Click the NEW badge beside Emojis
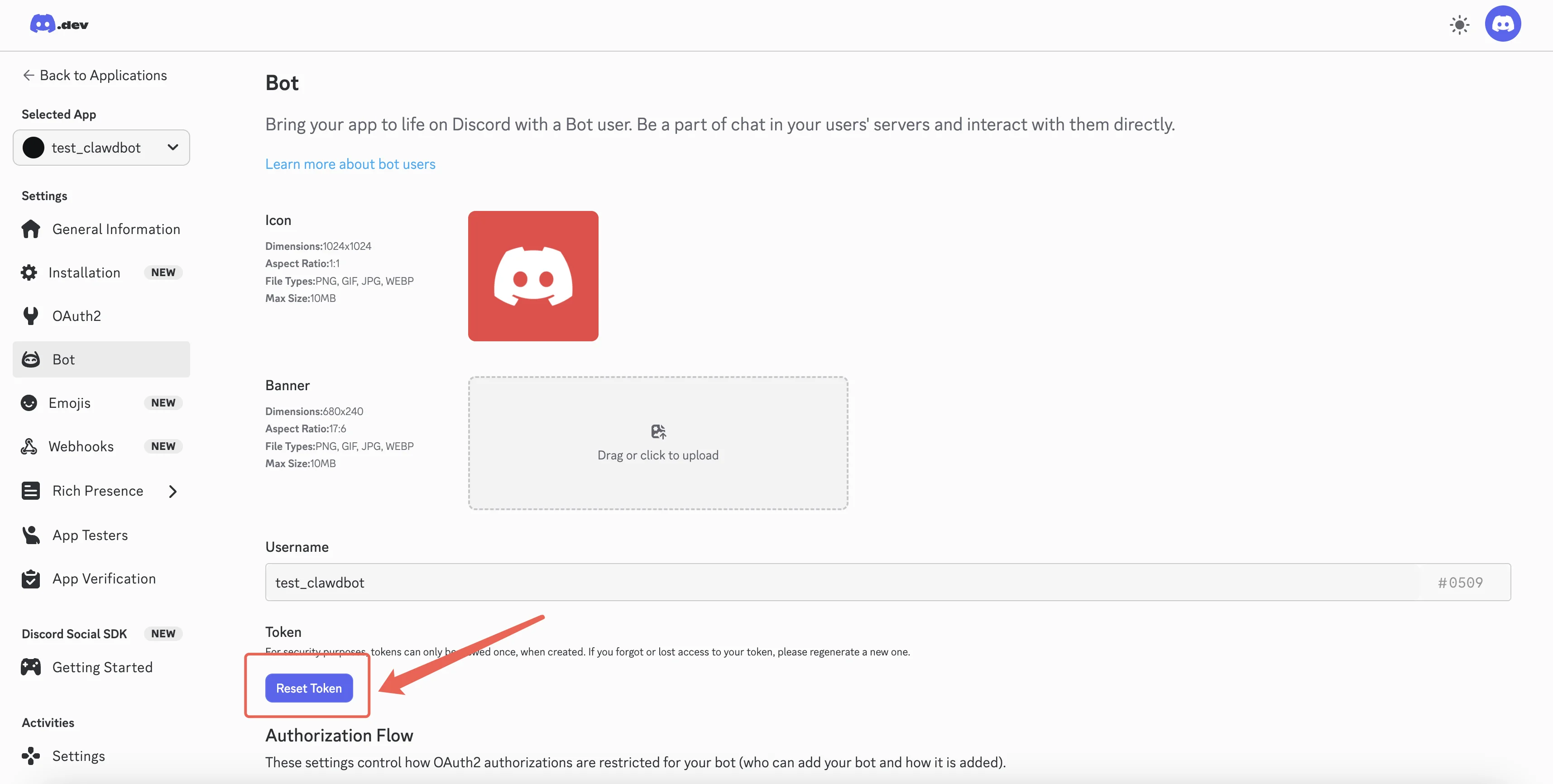 (163, 402)
